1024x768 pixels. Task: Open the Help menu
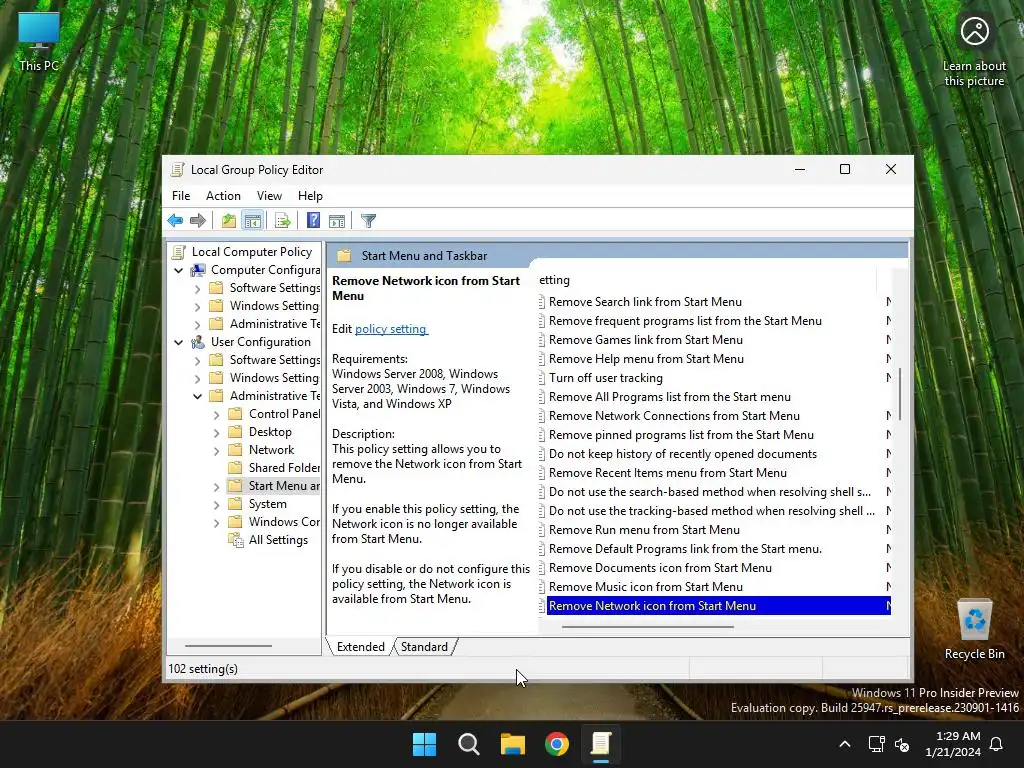click(x=310, y=196)
